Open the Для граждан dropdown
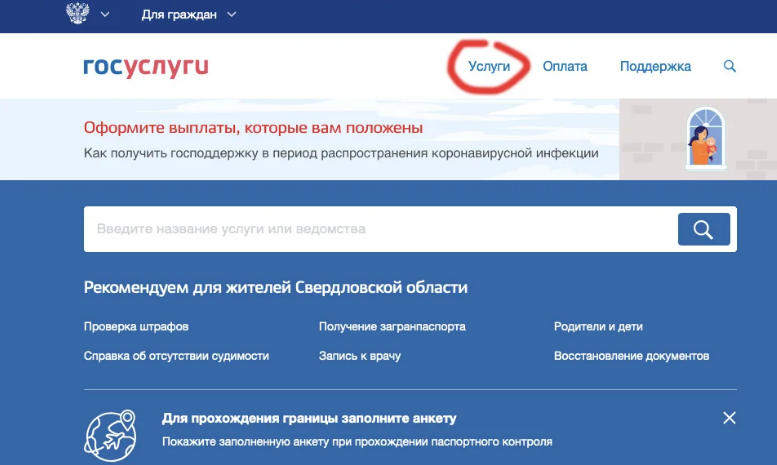Image resolution: width=777 pixels, height=465 pixels. coord(188,15)
